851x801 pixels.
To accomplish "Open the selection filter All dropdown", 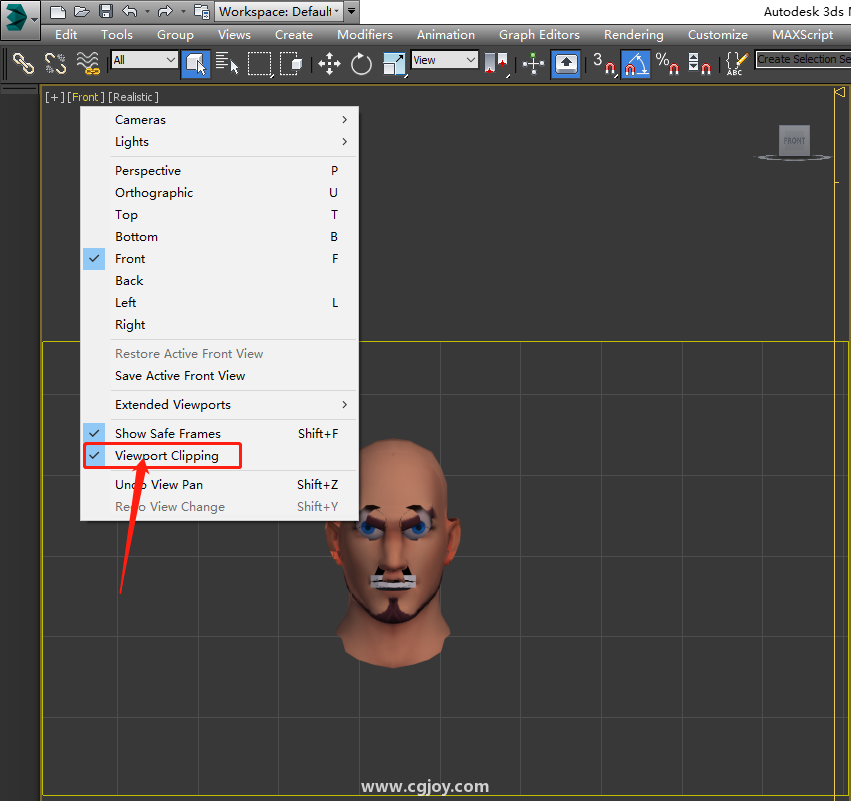I will pos(144,60).
